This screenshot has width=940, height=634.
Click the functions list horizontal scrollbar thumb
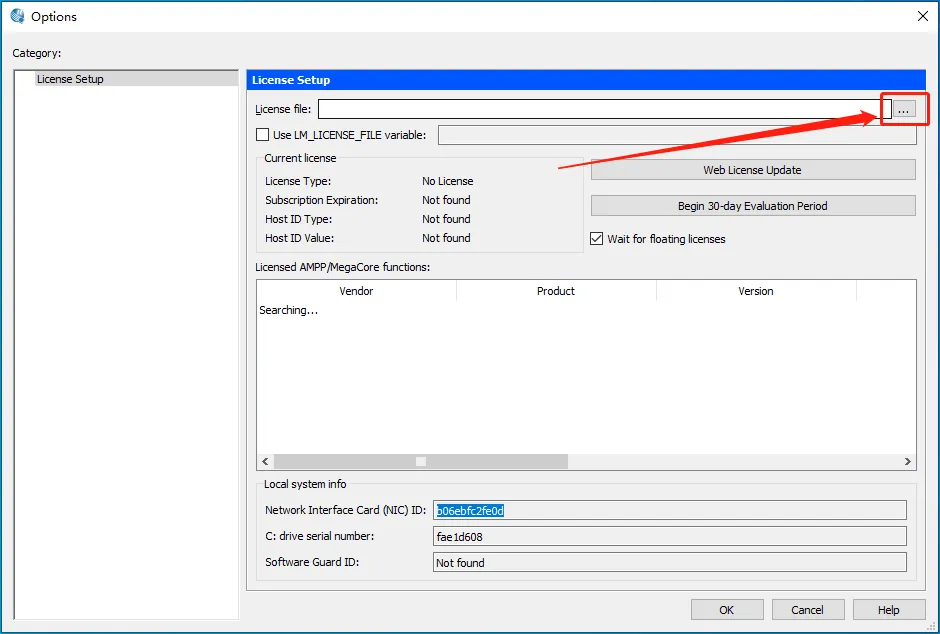421,461
